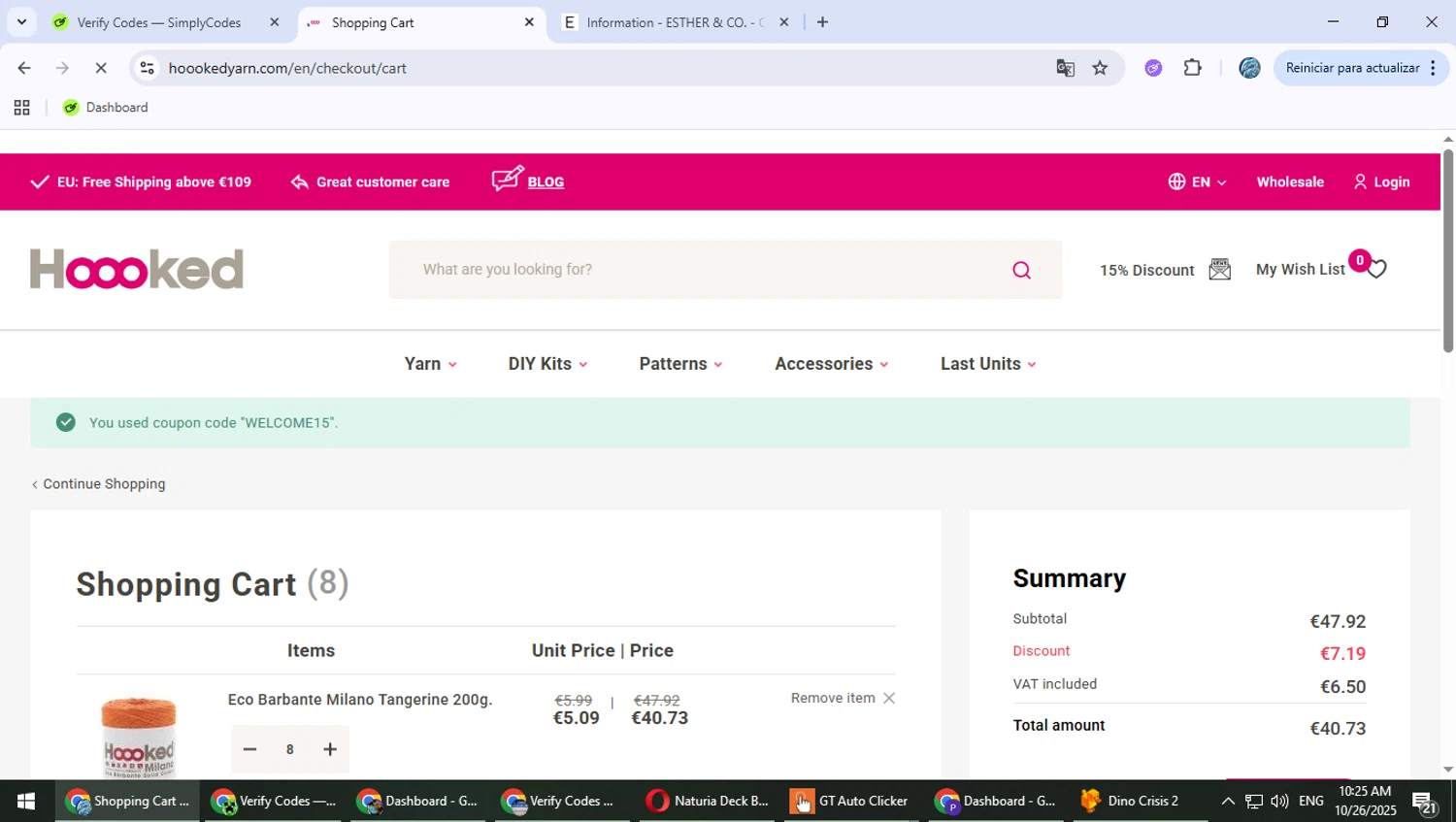This screenshot has height=822, width=1456.
Task: Click the page vertical scrollbar
Action: point(1448,252)
